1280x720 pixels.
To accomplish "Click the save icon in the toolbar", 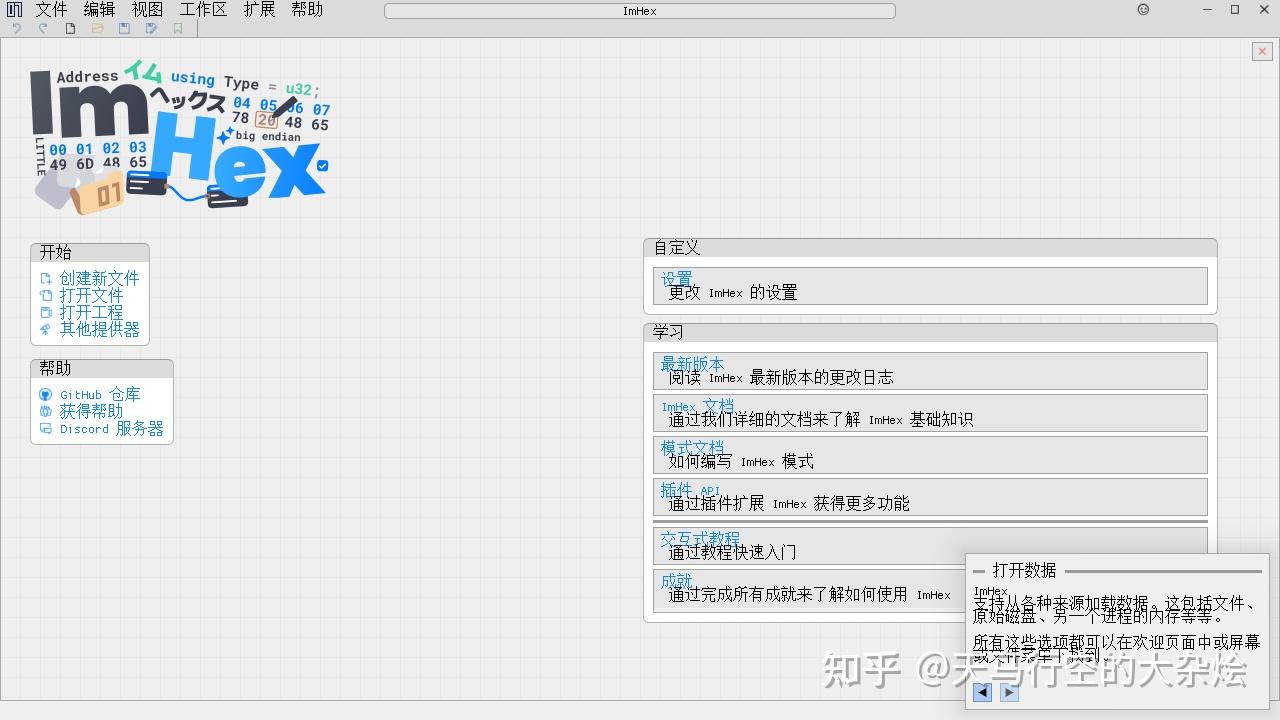I will click(124, 28).
